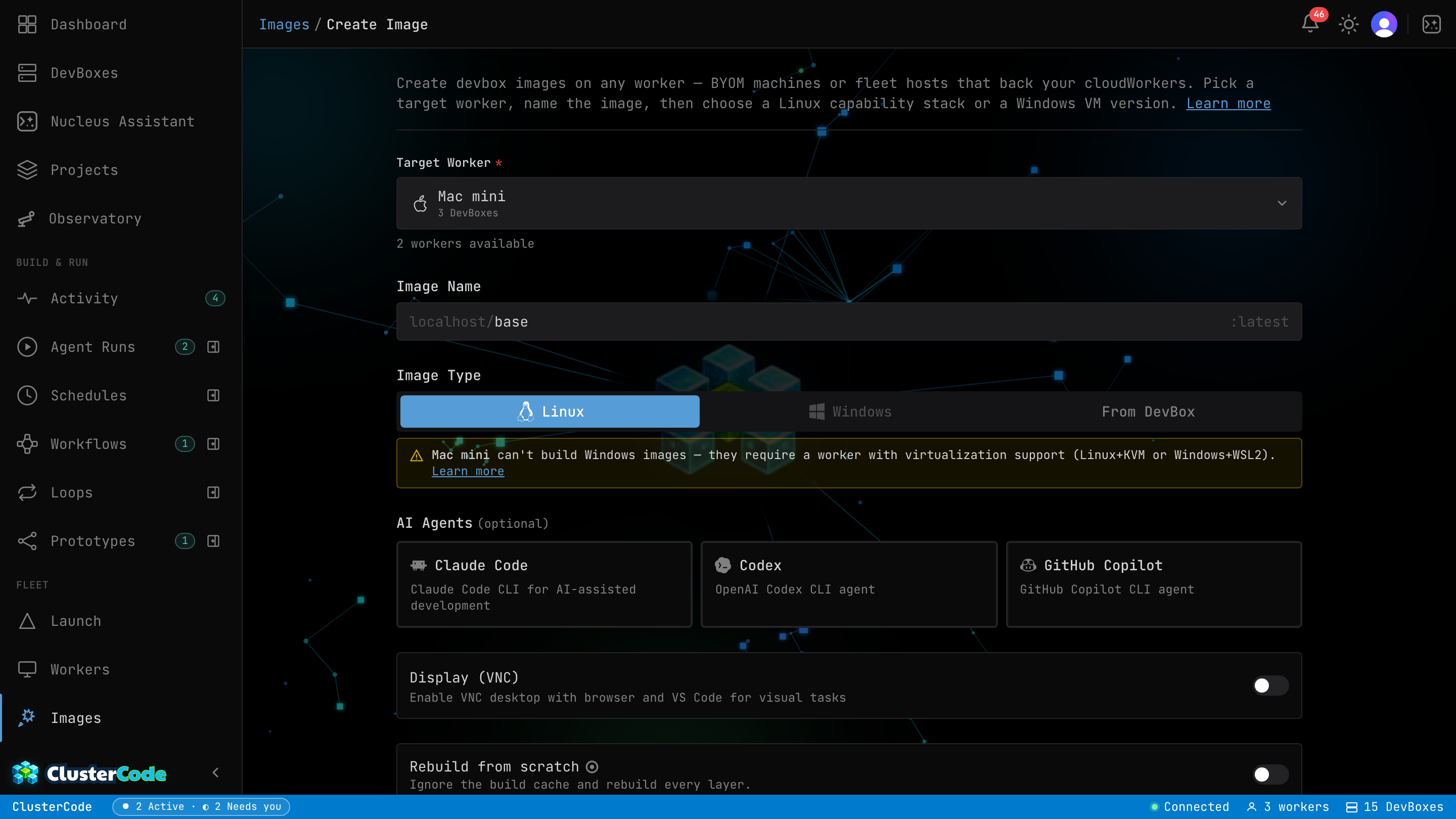Click the Rebuild from scratch info icon
The width and height of the screenshot is (1456, 819).
point(592,767)
